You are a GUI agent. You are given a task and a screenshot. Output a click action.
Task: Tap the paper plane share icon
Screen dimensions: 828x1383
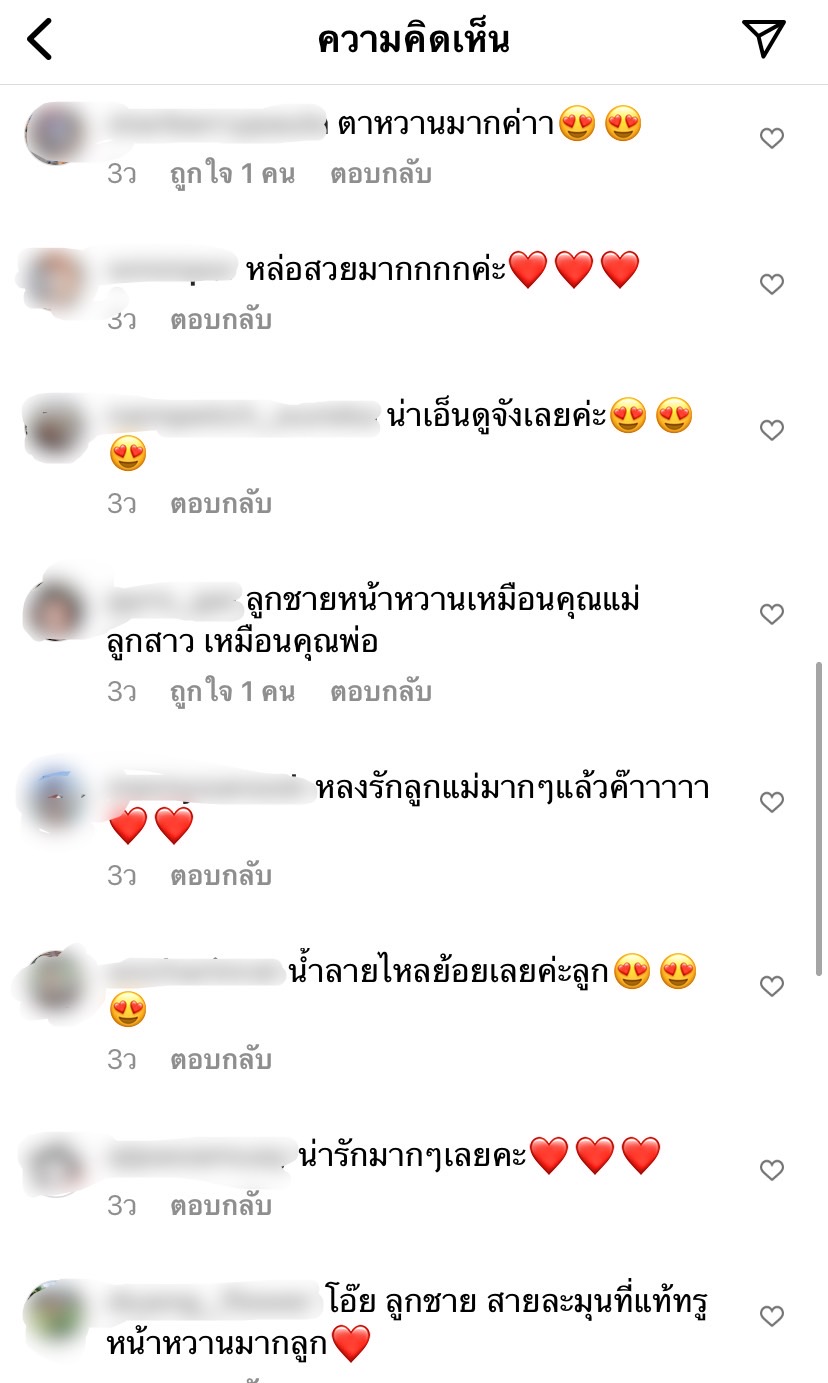[764, 38]
